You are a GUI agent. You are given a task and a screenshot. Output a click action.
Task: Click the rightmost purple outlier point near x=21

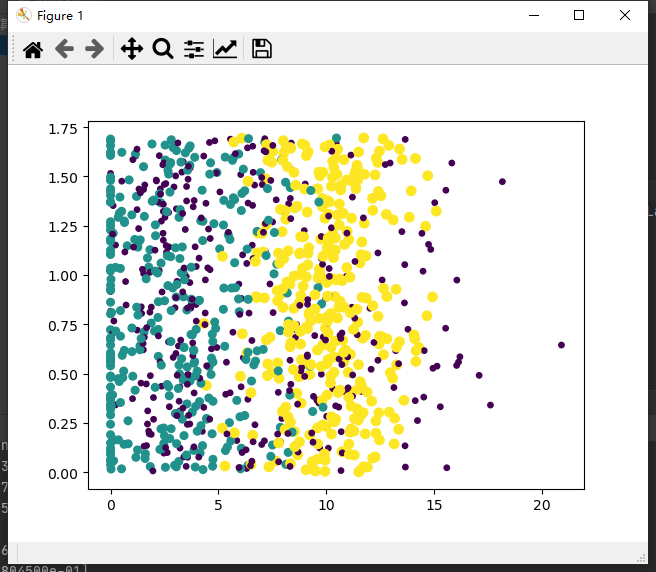pyautogui.click(x=561, y=345)
